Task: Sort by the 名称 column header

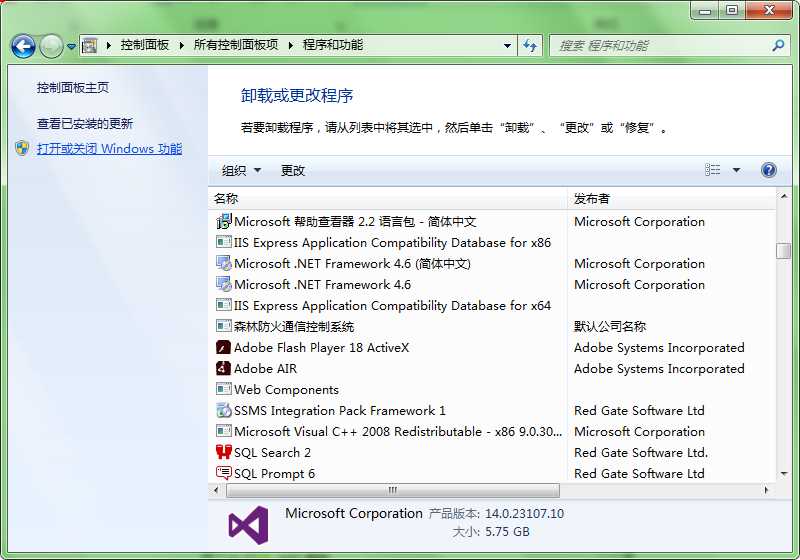Action: click(388, 198)
